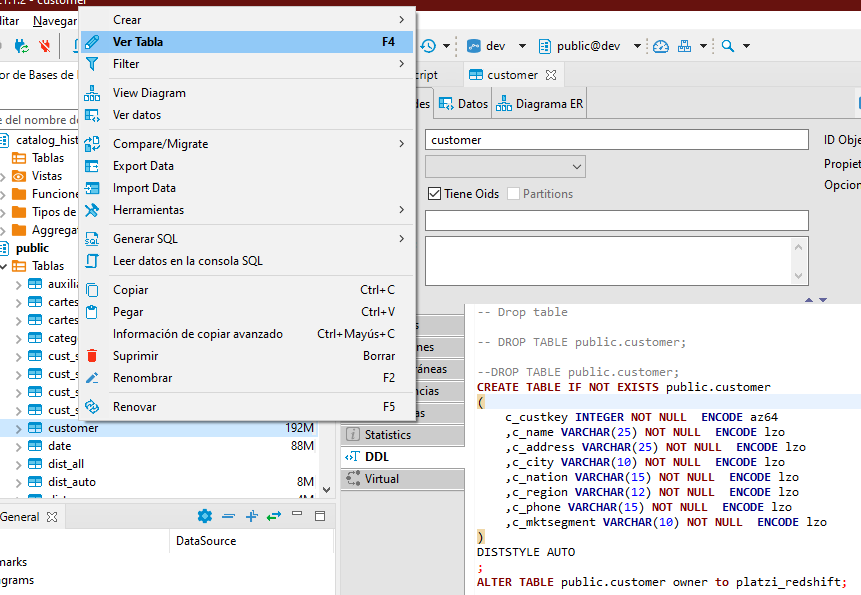The height and width of the screenshot is (595, 861).
Task: Click the empty single-line field above comment area
Action: (617, 220)
